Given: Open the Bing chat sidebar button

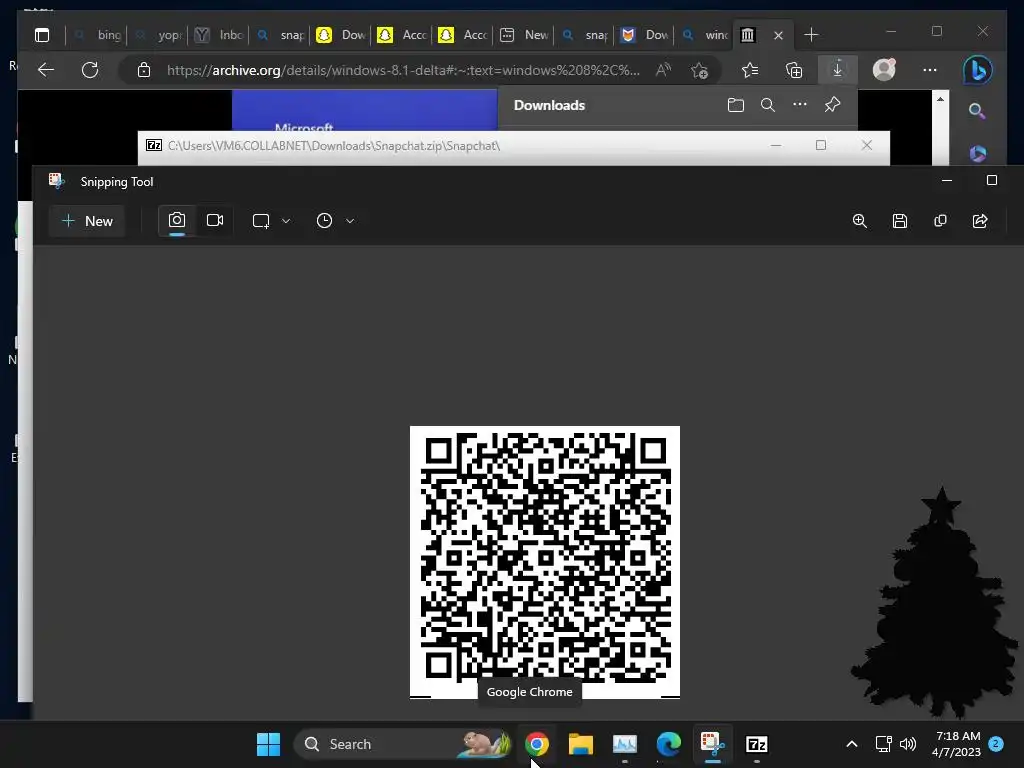Looking at the screenshot, I should tap(978, 70).
